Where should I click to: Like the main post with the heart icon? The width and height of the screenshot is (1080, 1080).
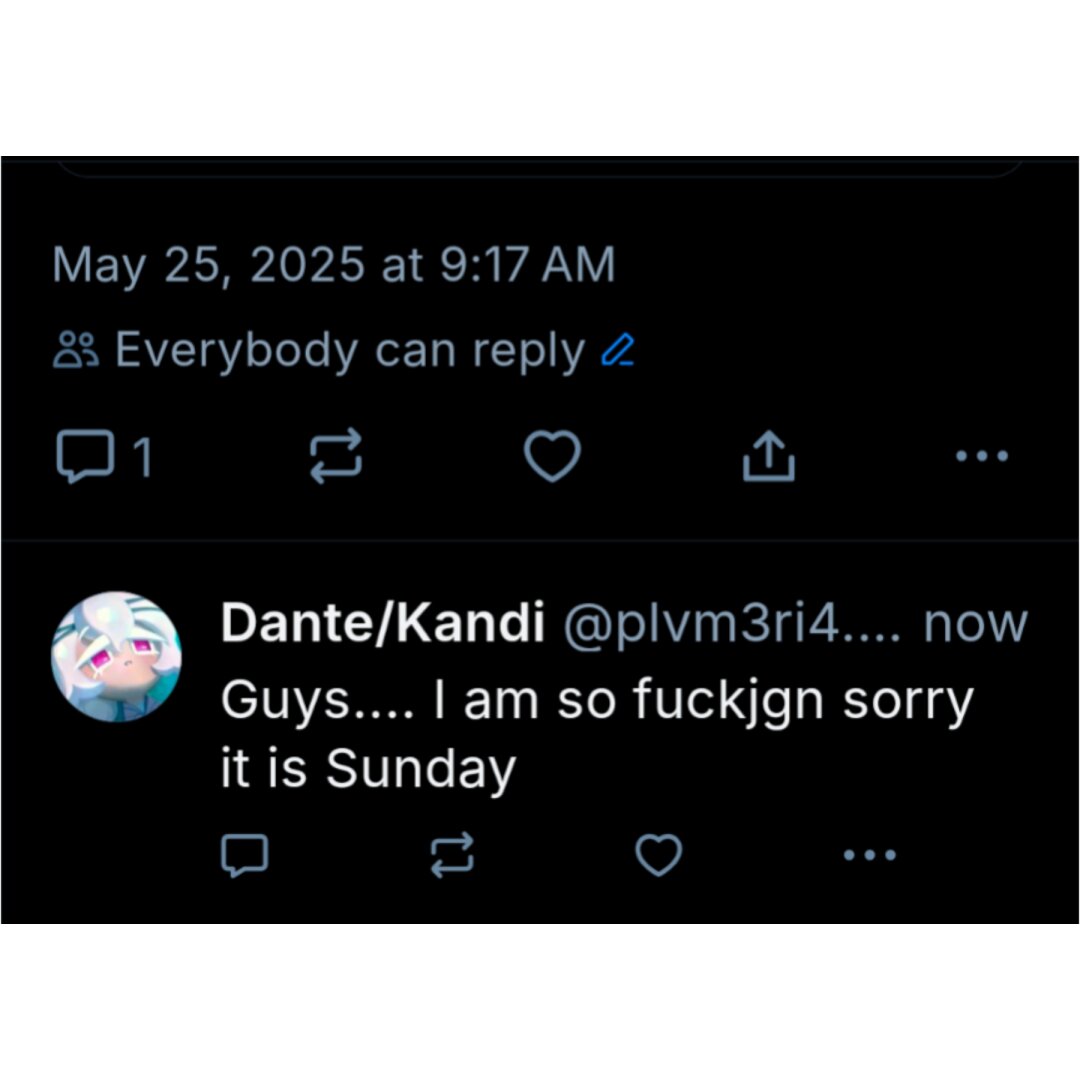pos(552,456)
